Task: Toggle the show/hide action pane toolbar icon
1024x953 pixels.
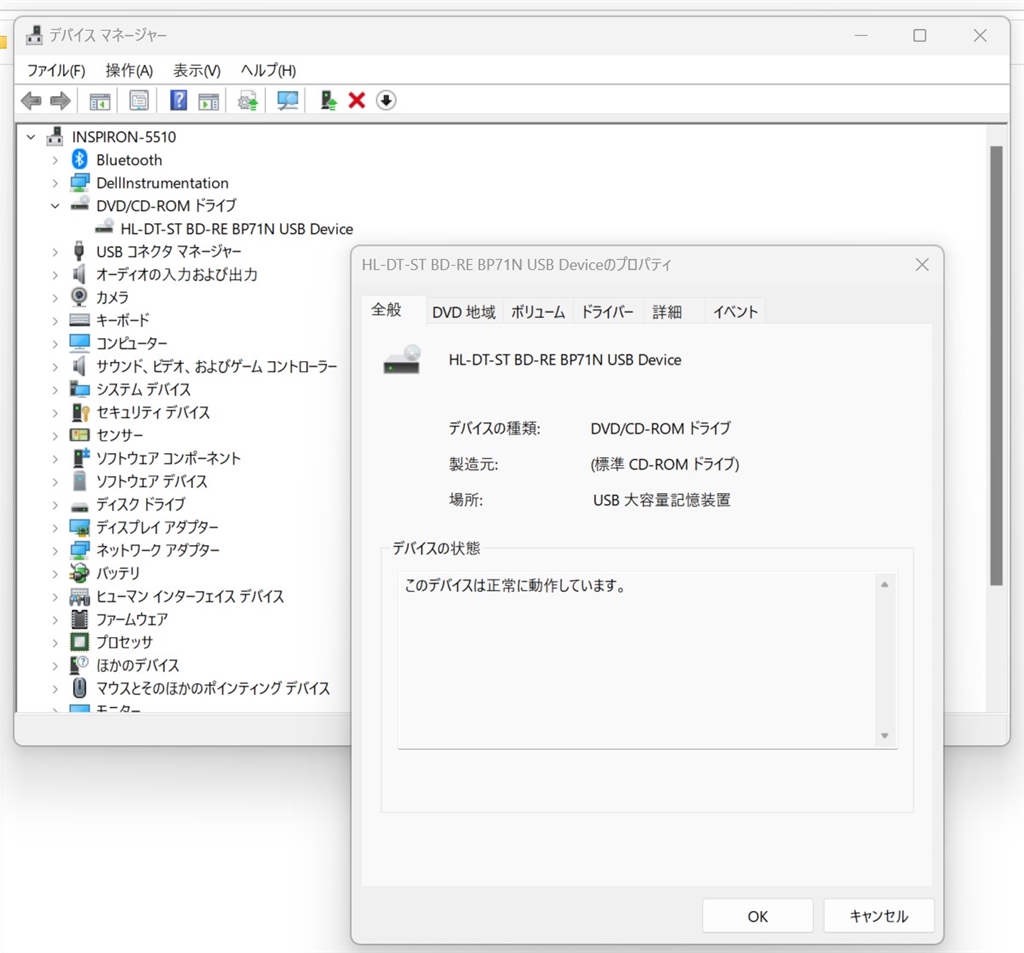Action: click(x=209, y=101)
